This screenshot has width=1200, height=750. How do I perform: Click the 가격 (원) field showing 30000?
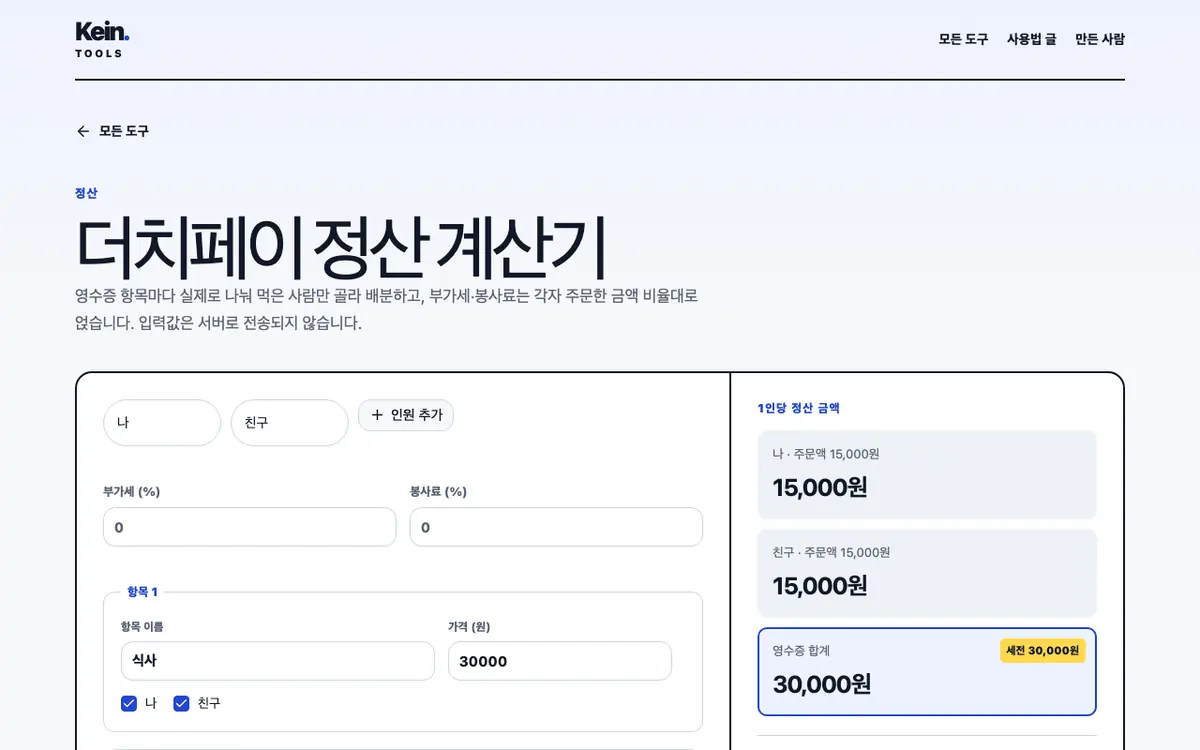(x=560, y=661)
